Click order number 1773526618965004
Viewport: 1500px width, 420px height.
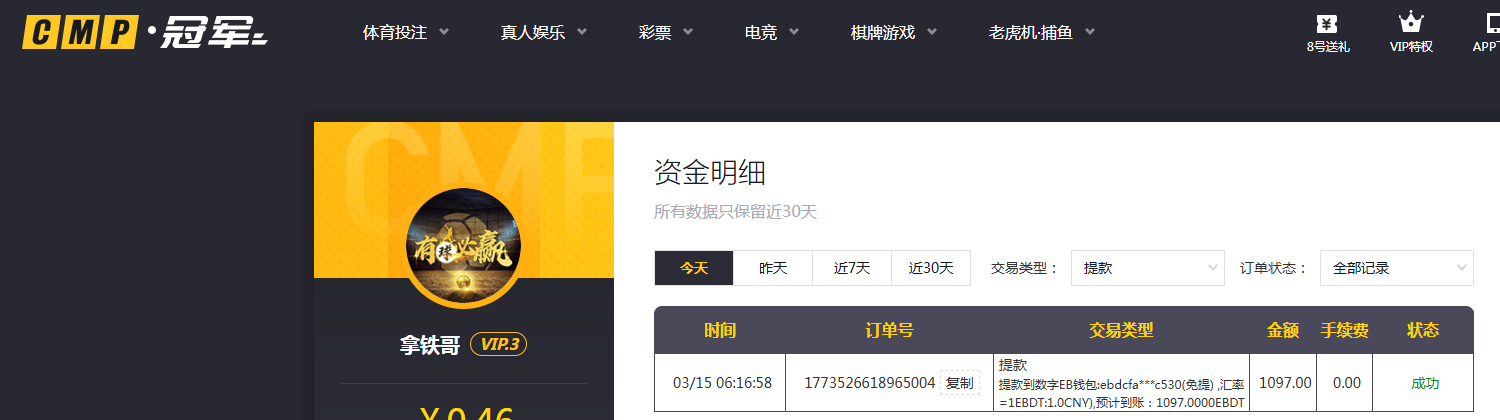[x=870, y=383]
